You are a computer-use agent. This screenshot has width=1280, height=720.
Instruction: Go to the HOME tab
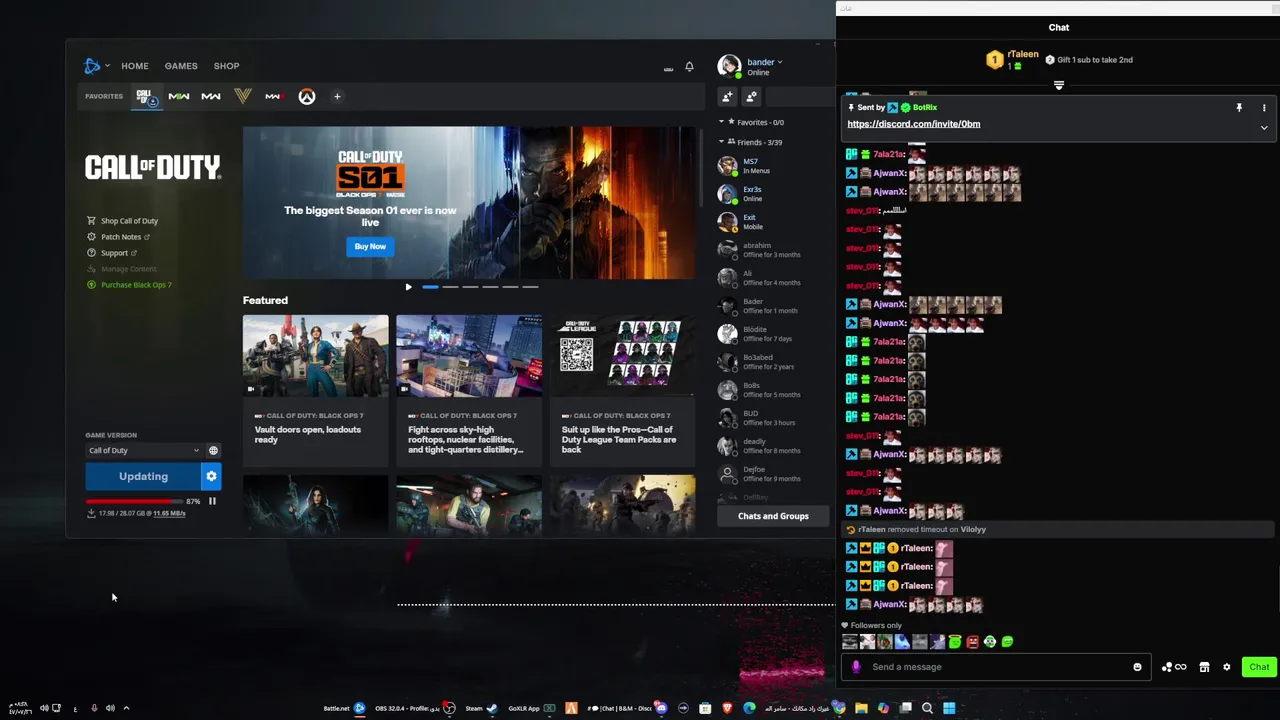pos(135,66)
